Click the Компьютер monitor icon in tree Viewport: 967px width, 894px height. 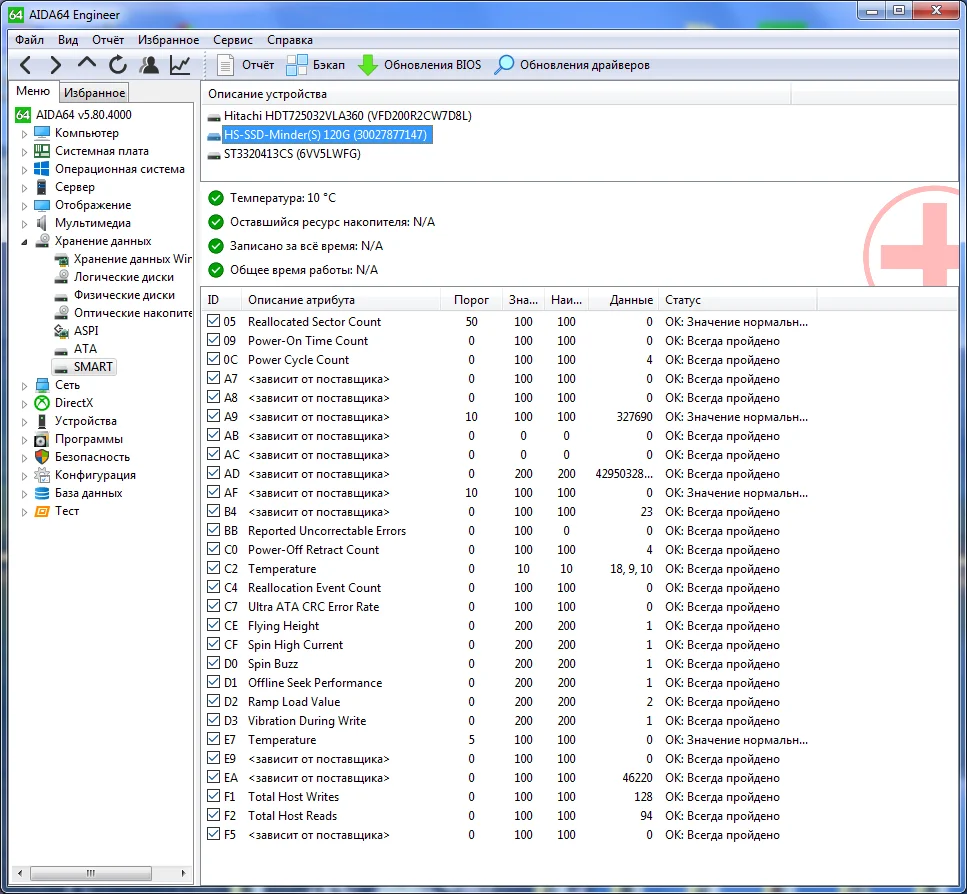pos(42,133)
